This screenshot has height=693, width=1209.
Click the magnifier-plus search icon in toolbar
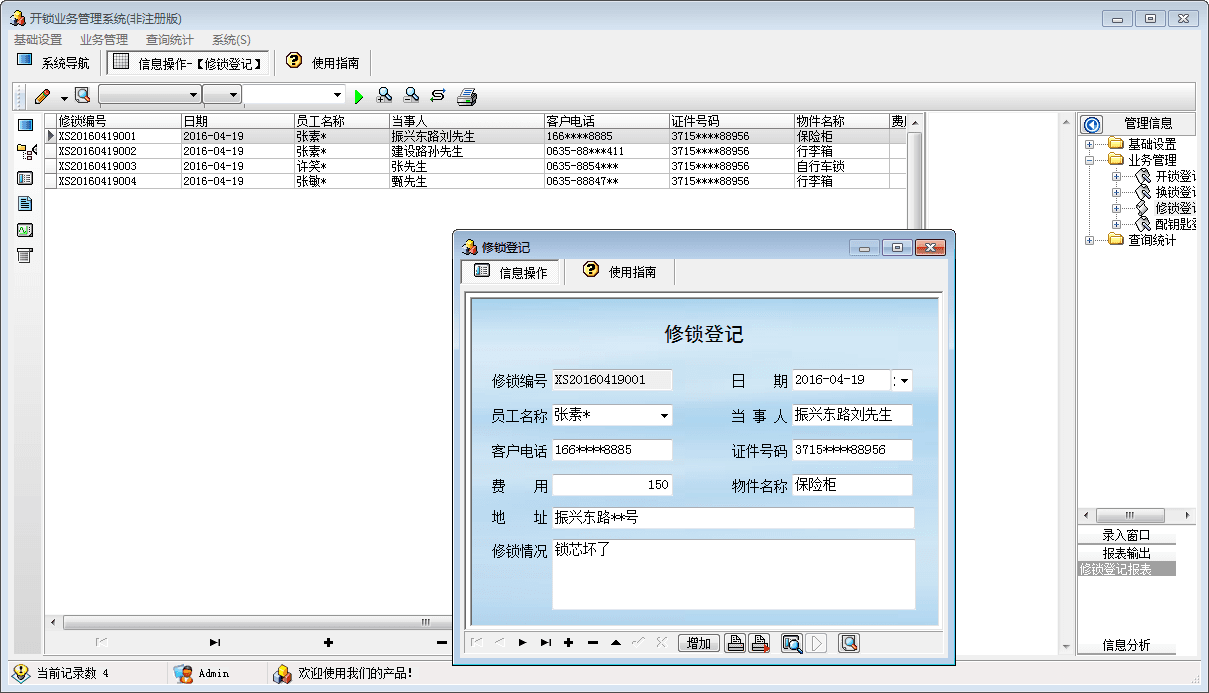click(384, 96)
